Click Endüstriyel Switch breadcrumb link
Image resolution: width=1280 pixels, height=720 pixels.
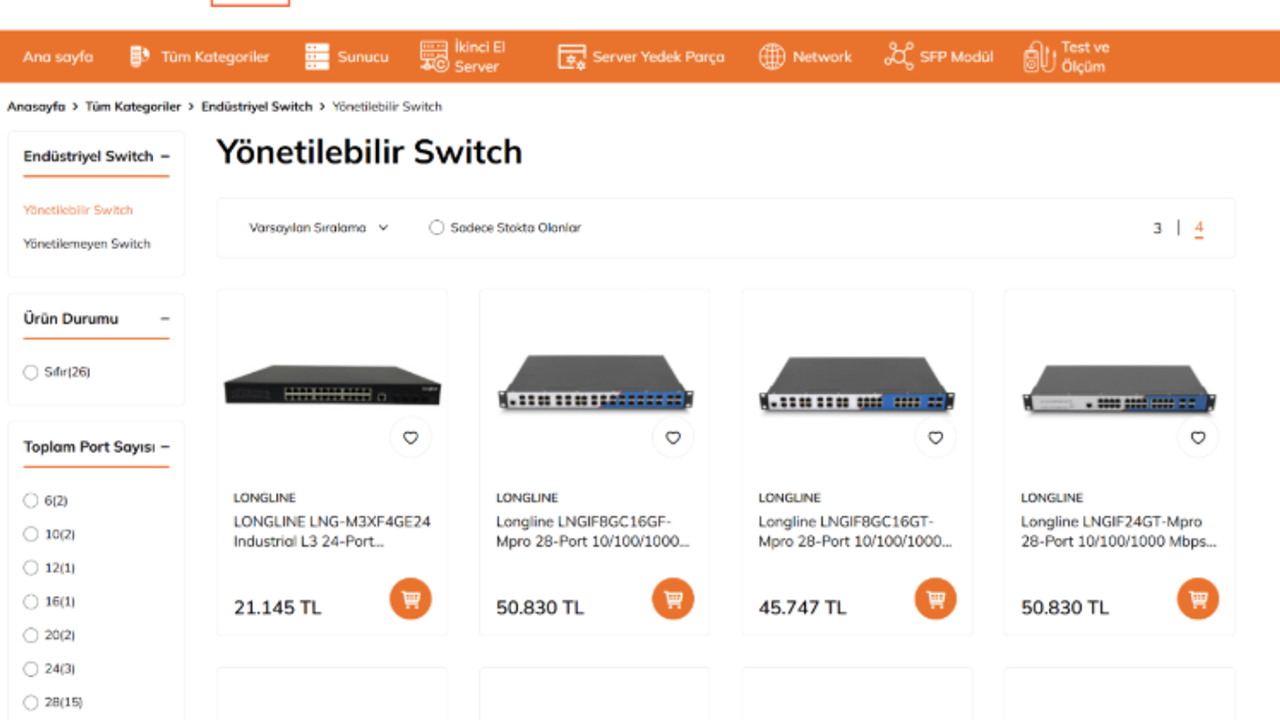[x=257, y=106]
